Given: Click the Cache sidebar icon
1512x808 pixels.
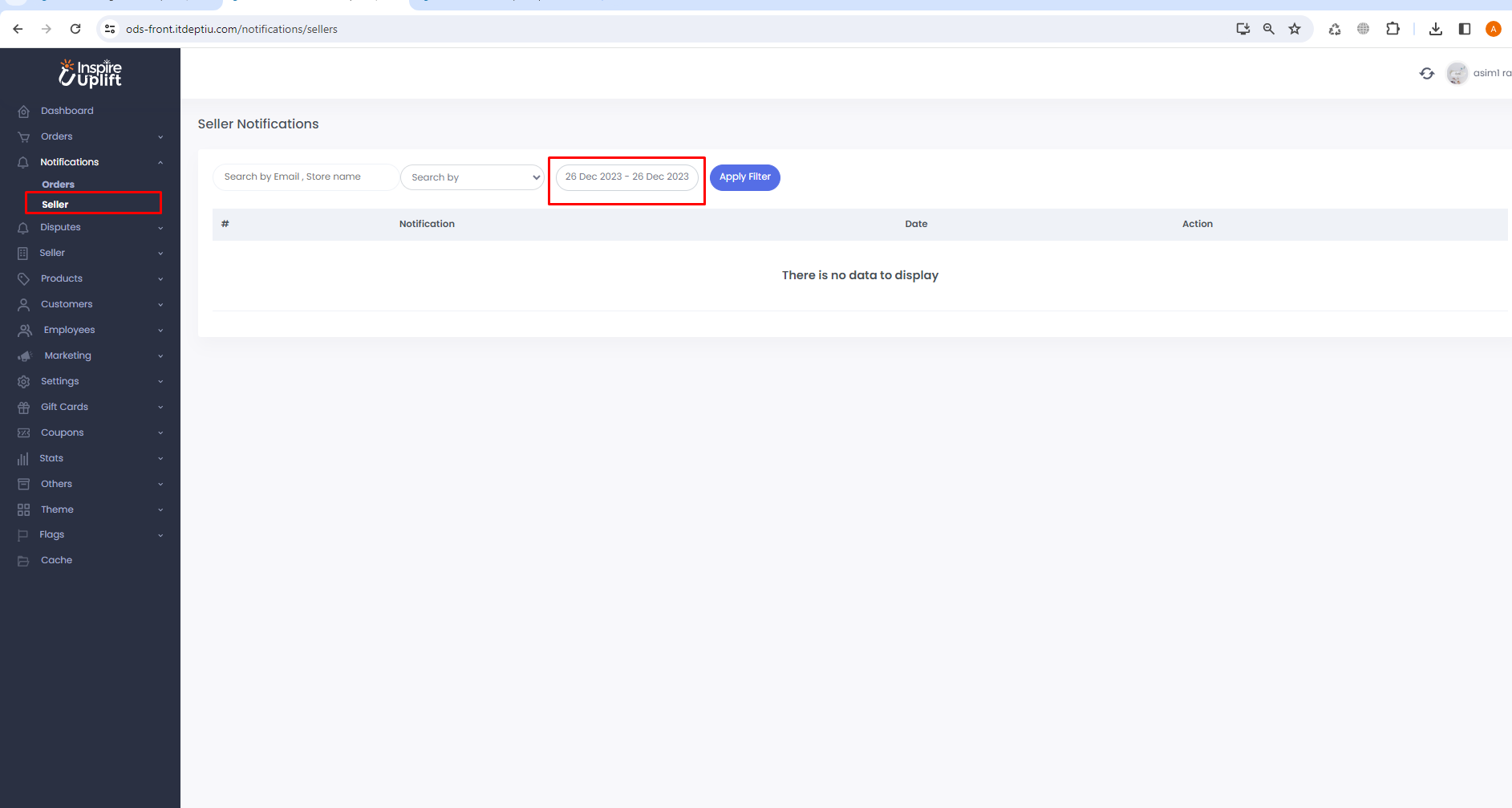Looking at the screenshot, I should point(24,561).
